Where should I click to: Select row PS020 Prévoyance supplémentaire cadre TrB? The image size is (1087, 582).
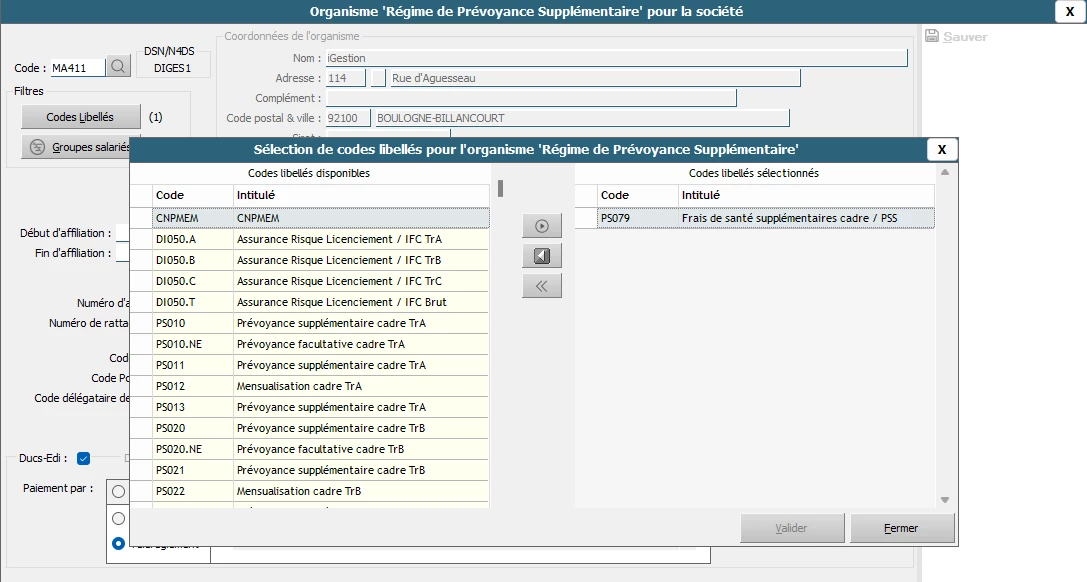(320, 427)
